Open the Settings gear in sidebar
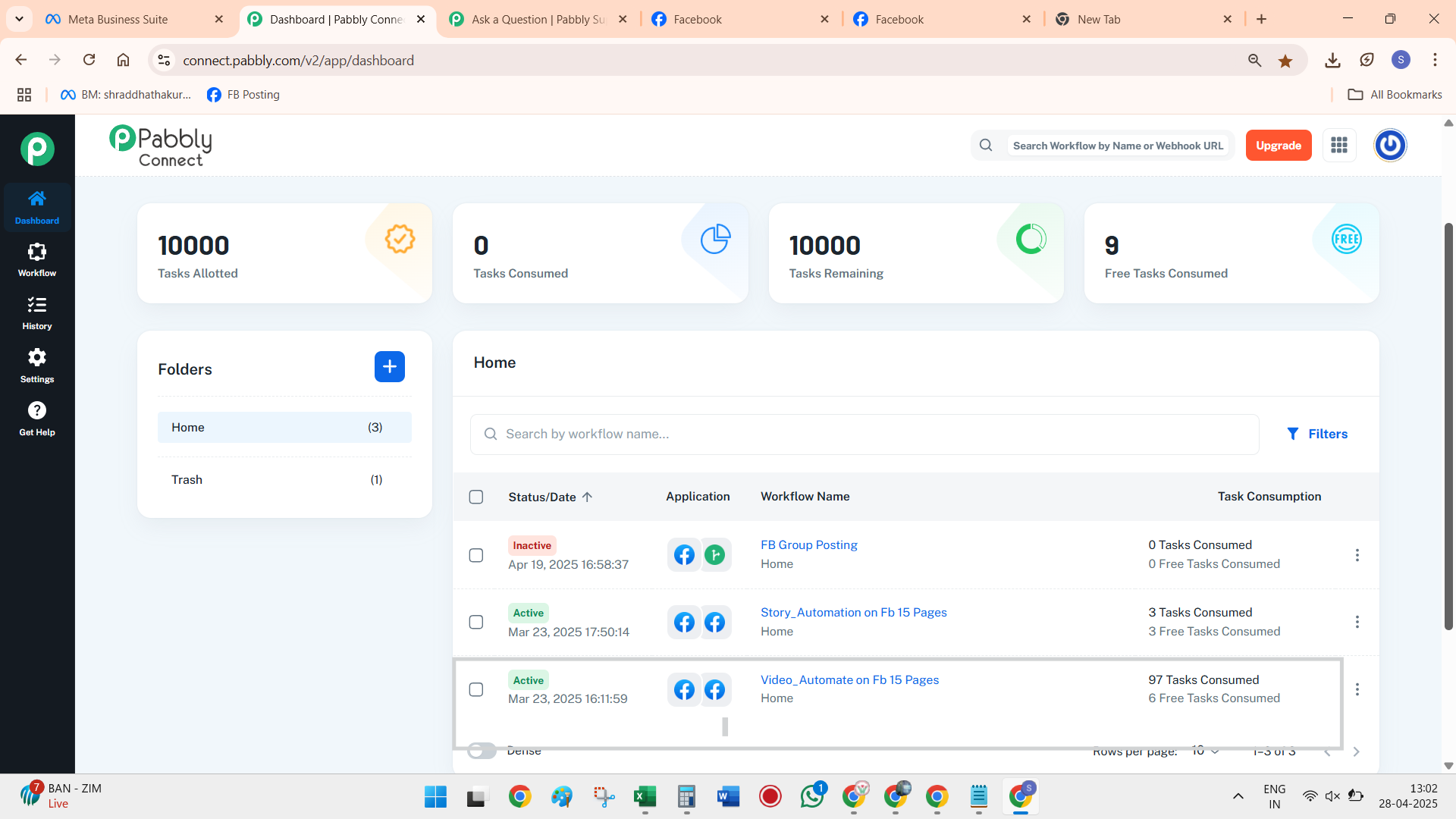Screen dimensions: 1456x819 [37, 366]
